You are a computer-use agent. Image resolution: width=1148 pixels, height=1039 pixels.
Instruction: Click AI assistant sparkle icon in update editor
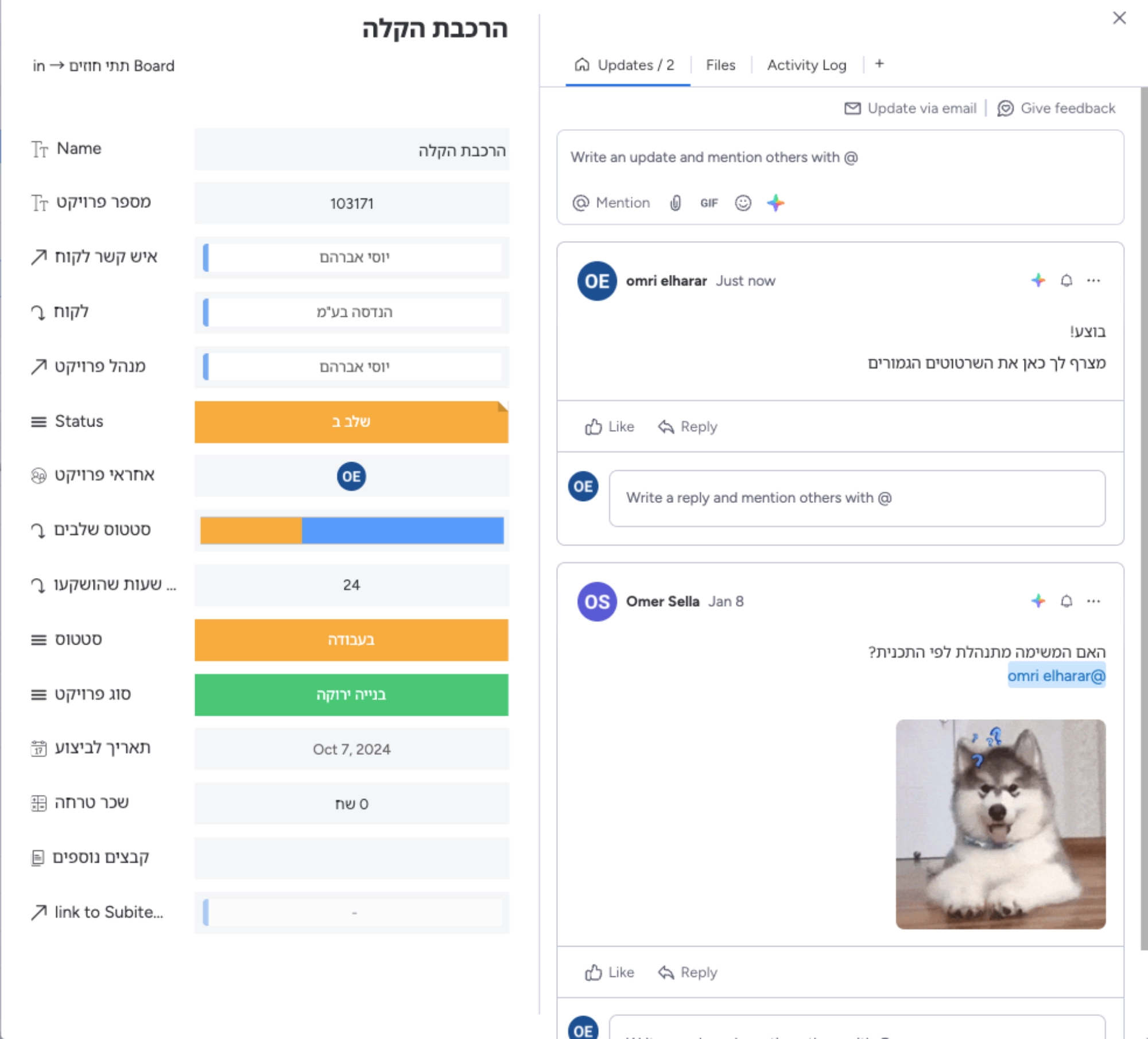point(775,203)
